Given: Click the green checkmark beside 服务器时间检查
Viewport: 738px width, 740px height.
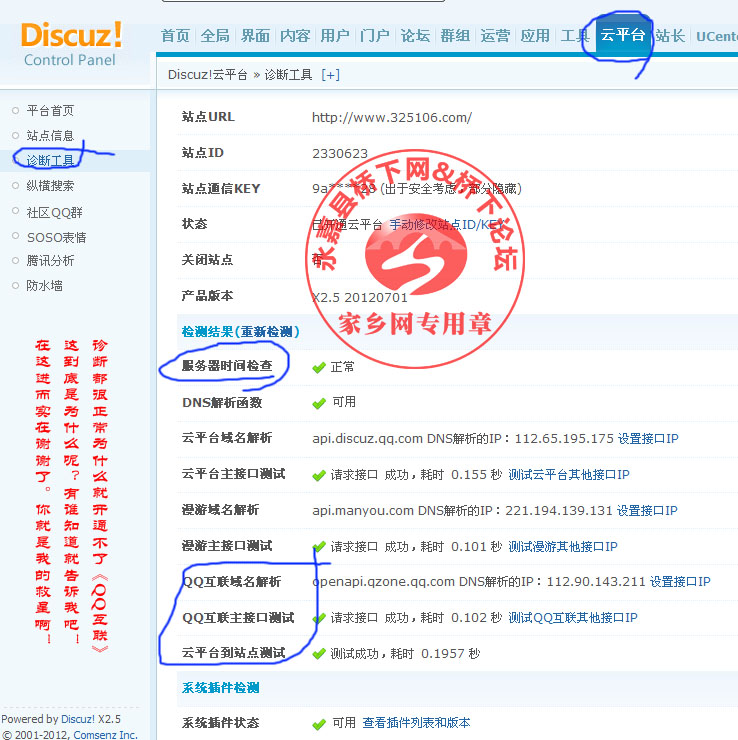Looking at the screenshot, I should 319,367.
